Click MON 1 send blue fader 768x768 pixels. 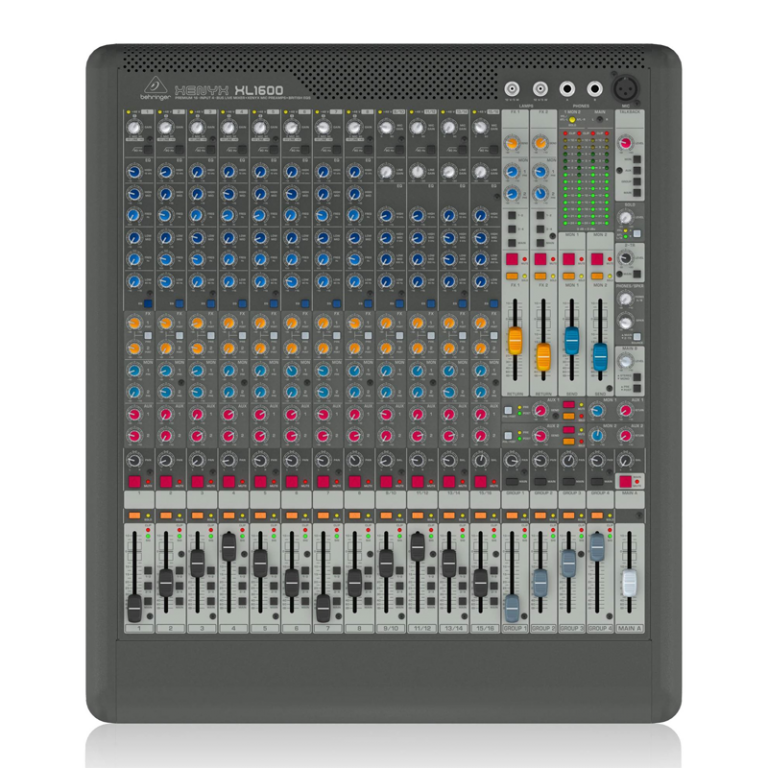pos(572,340)
